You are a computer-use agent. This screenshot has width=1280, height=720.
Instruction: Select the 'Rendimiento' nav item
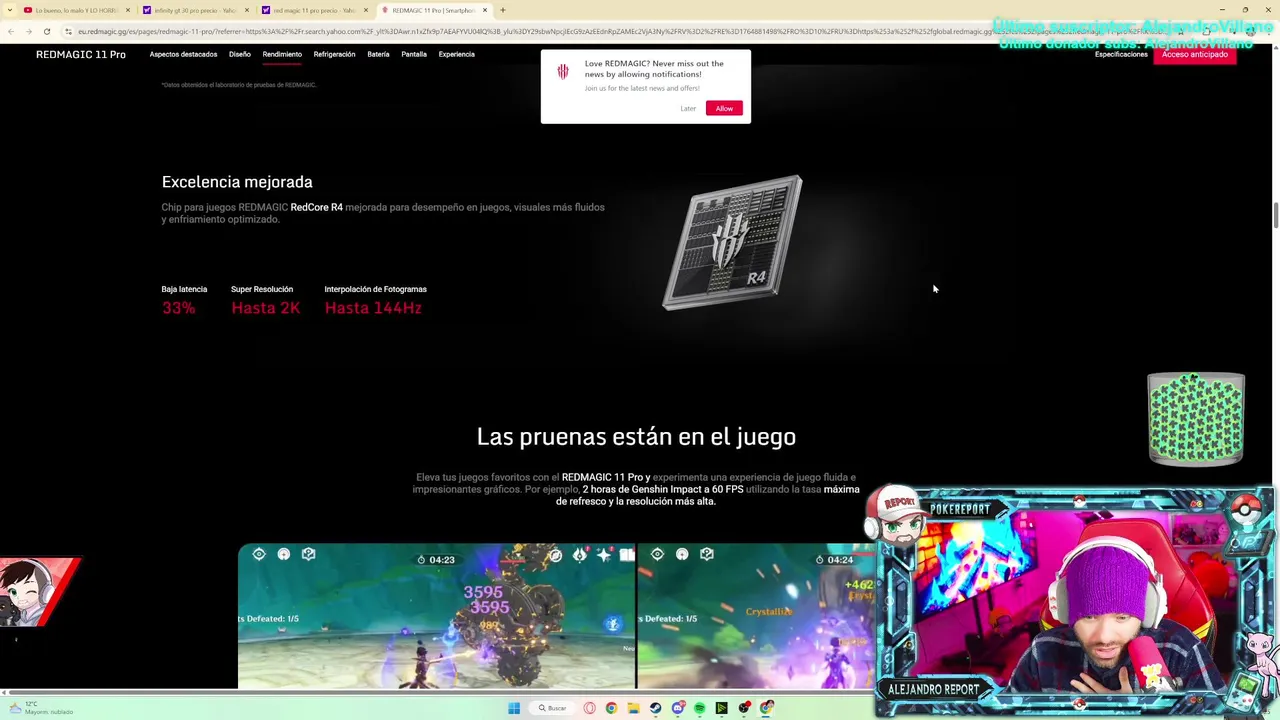coord(282,54)
